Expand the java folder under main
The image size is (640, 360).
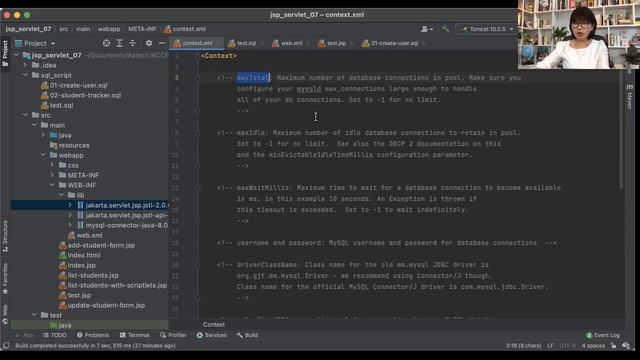click(x=44, y=135)
